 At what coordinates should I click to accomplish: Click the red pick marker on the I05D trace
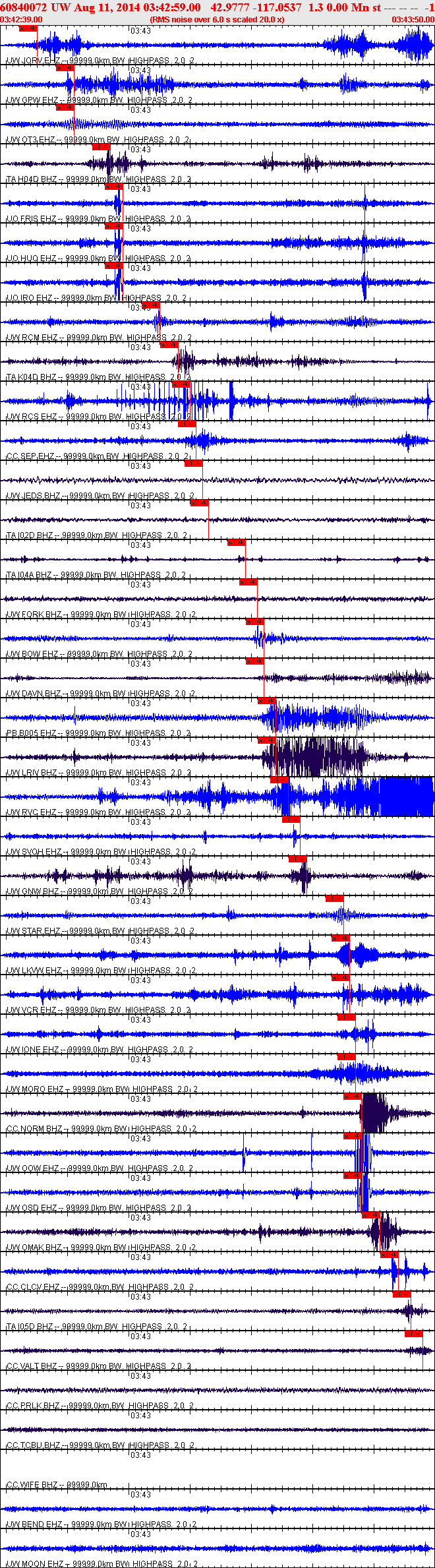(401, 1294)
